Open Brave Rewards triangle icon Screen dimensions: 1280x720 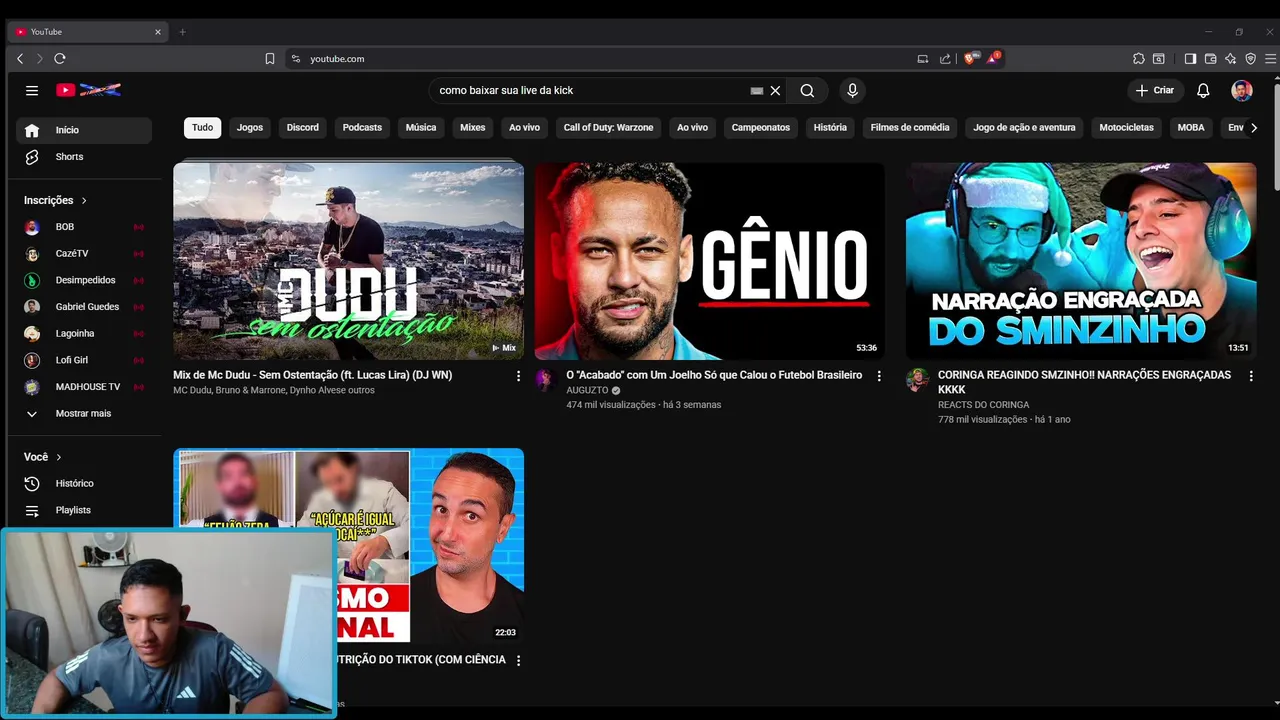(993, 58)
